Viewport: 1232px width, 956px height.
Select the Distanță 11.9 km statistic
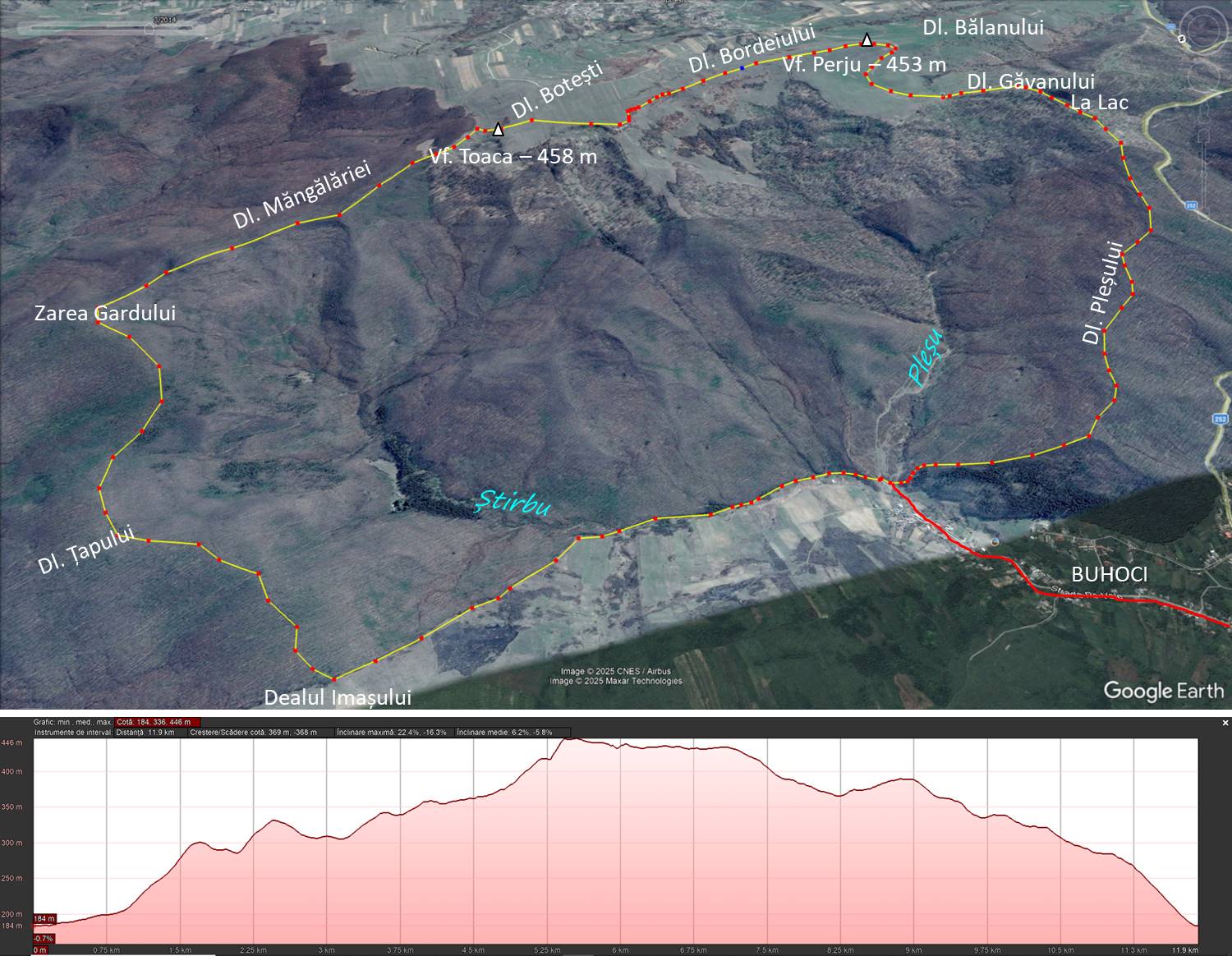[x=145, y=732]
